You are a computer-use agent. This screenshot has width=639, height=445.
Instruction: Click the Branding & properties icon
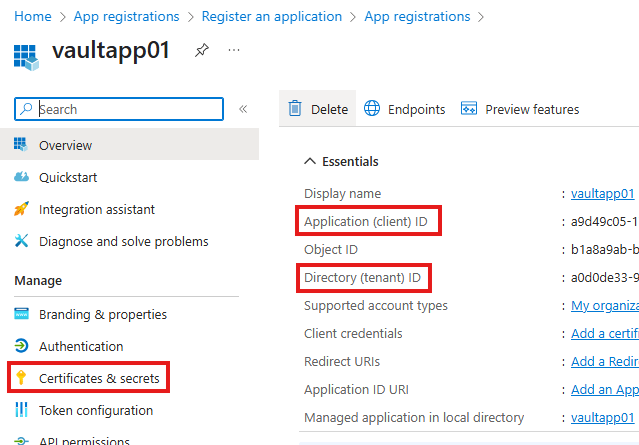pos(21,314)
